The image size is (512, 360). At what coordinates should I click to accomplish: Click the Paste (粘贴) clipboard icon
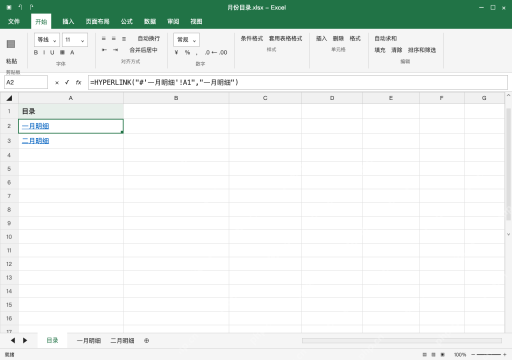click(x=11, y=44)
